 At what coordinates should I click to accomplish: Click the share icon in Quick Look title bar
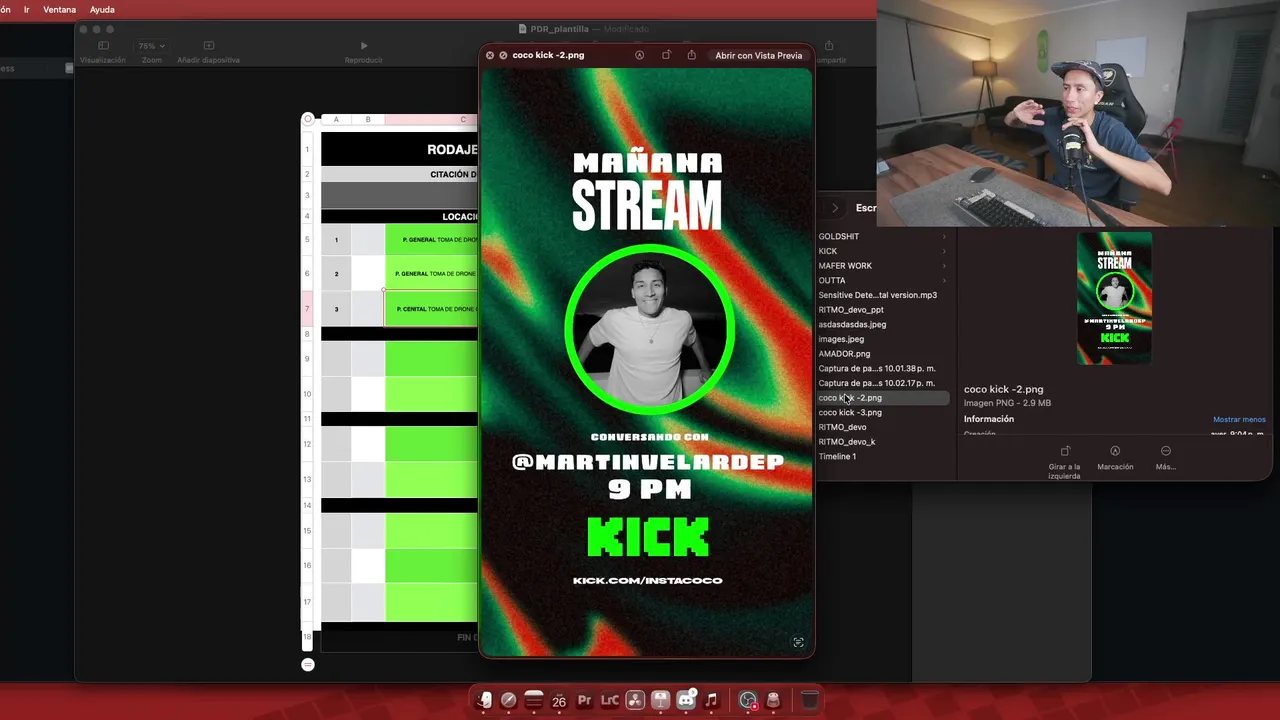coord(692,55)
